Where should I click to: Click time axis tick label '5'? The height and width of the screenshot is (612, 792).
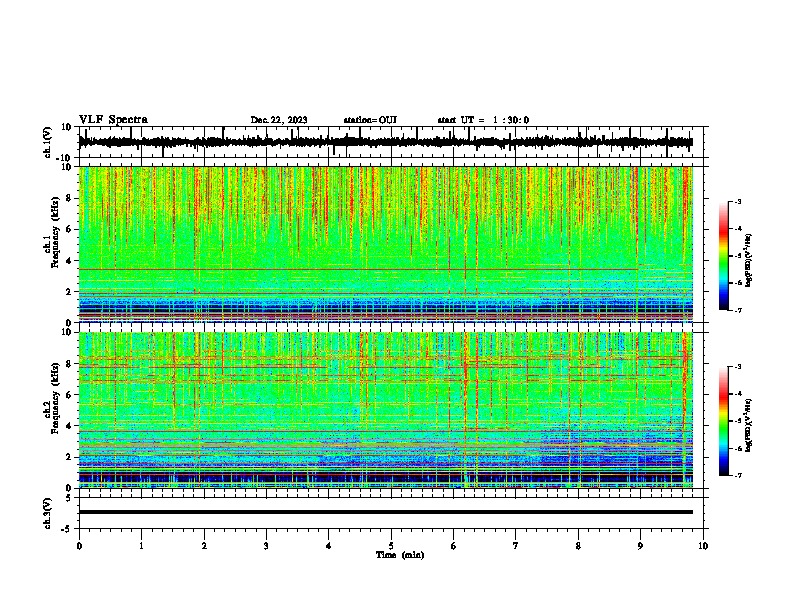[391, 546]
